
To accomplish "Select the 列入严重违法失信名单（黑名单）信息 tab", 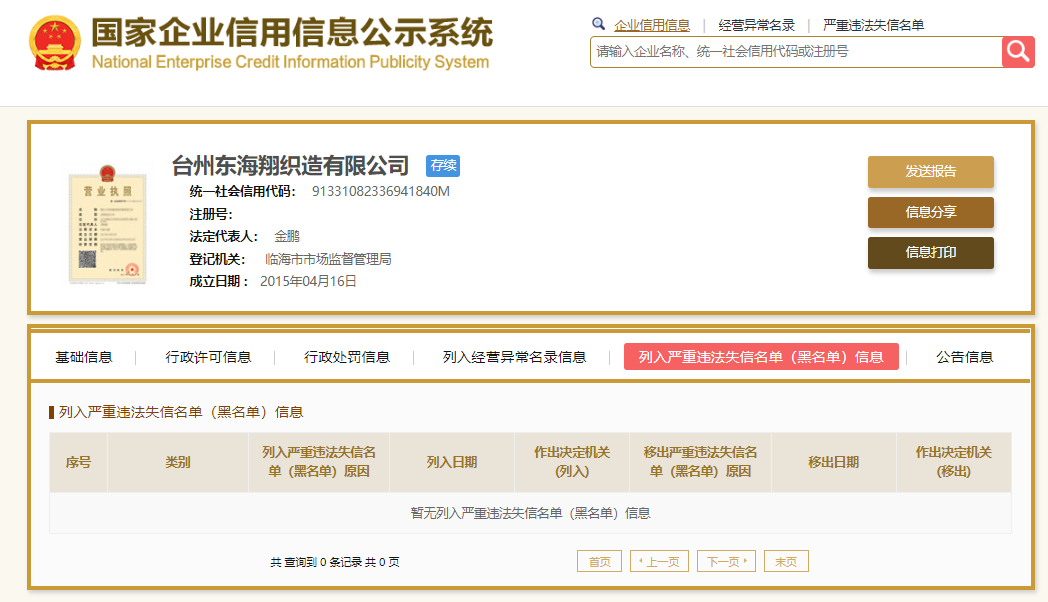I will point(761,357).
